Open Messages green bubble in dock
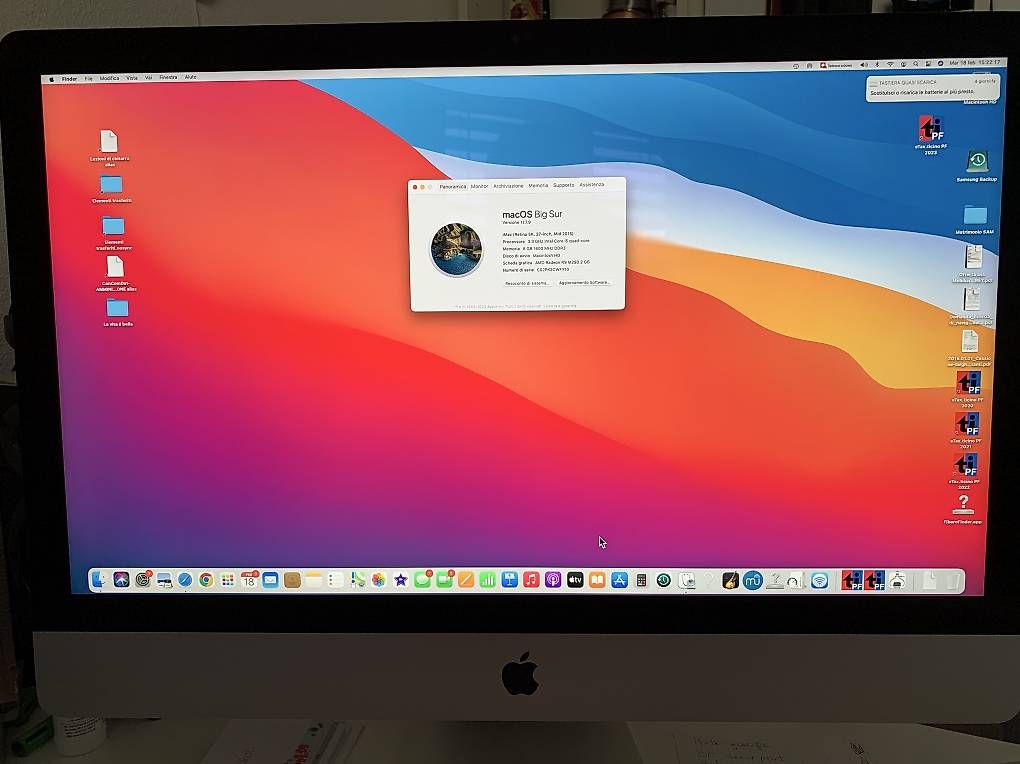The height and width of the screenshot is (764, 1020). point(422,580)
